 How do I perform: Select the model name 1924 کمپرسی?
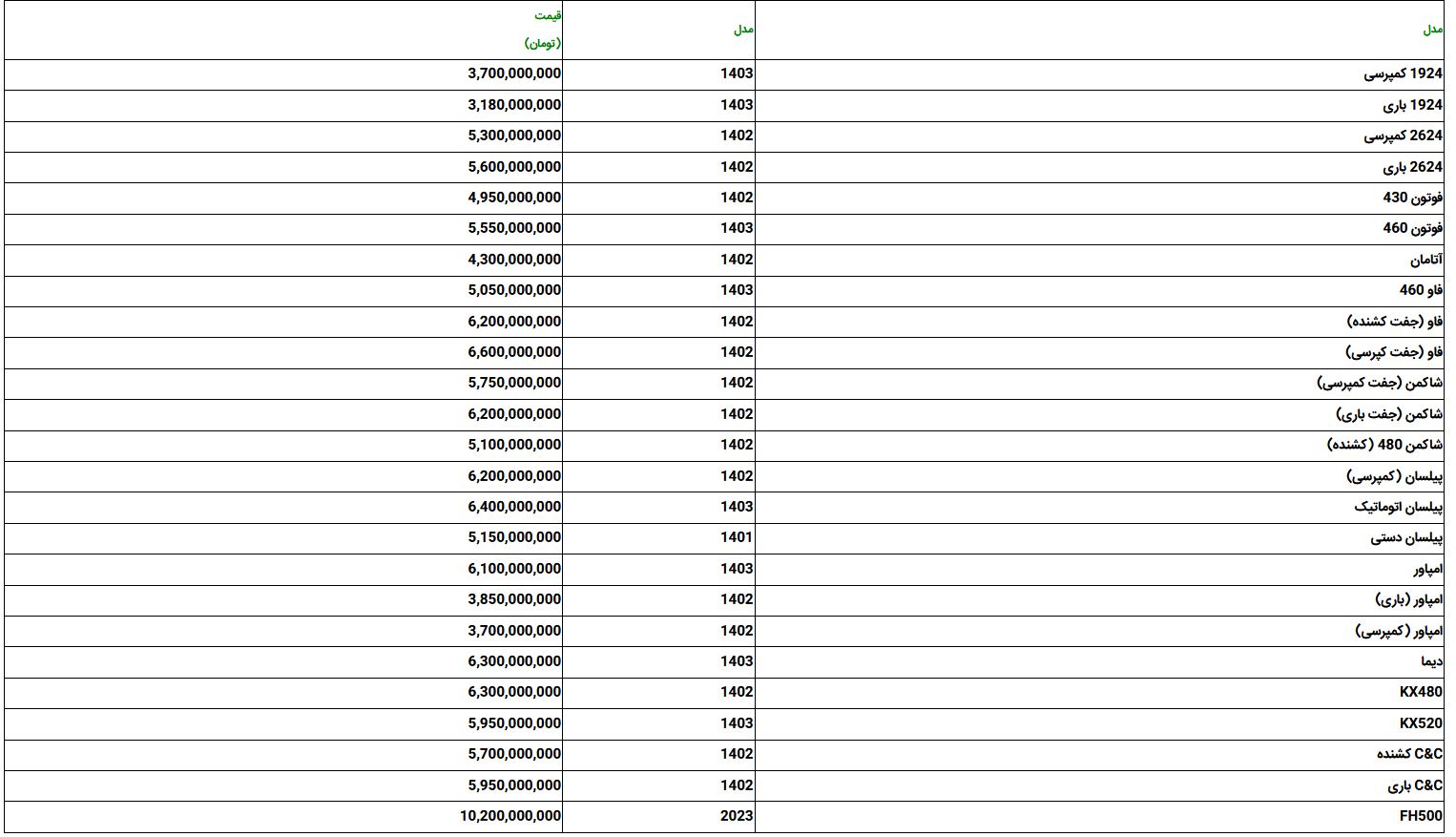pos(1403,73)
